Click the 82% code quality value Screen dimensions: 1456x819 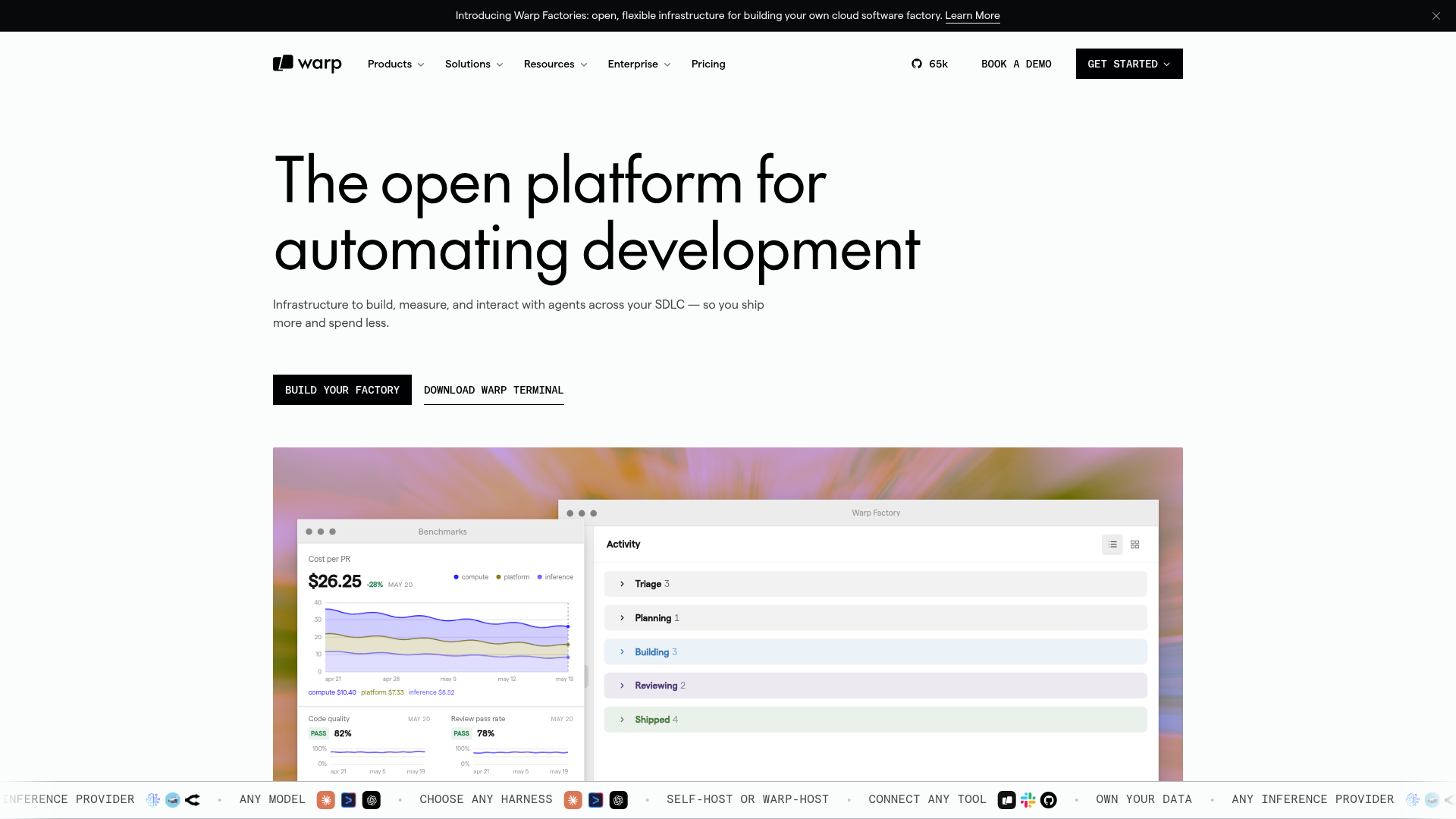pyautogui.click(x=343, y=733)
